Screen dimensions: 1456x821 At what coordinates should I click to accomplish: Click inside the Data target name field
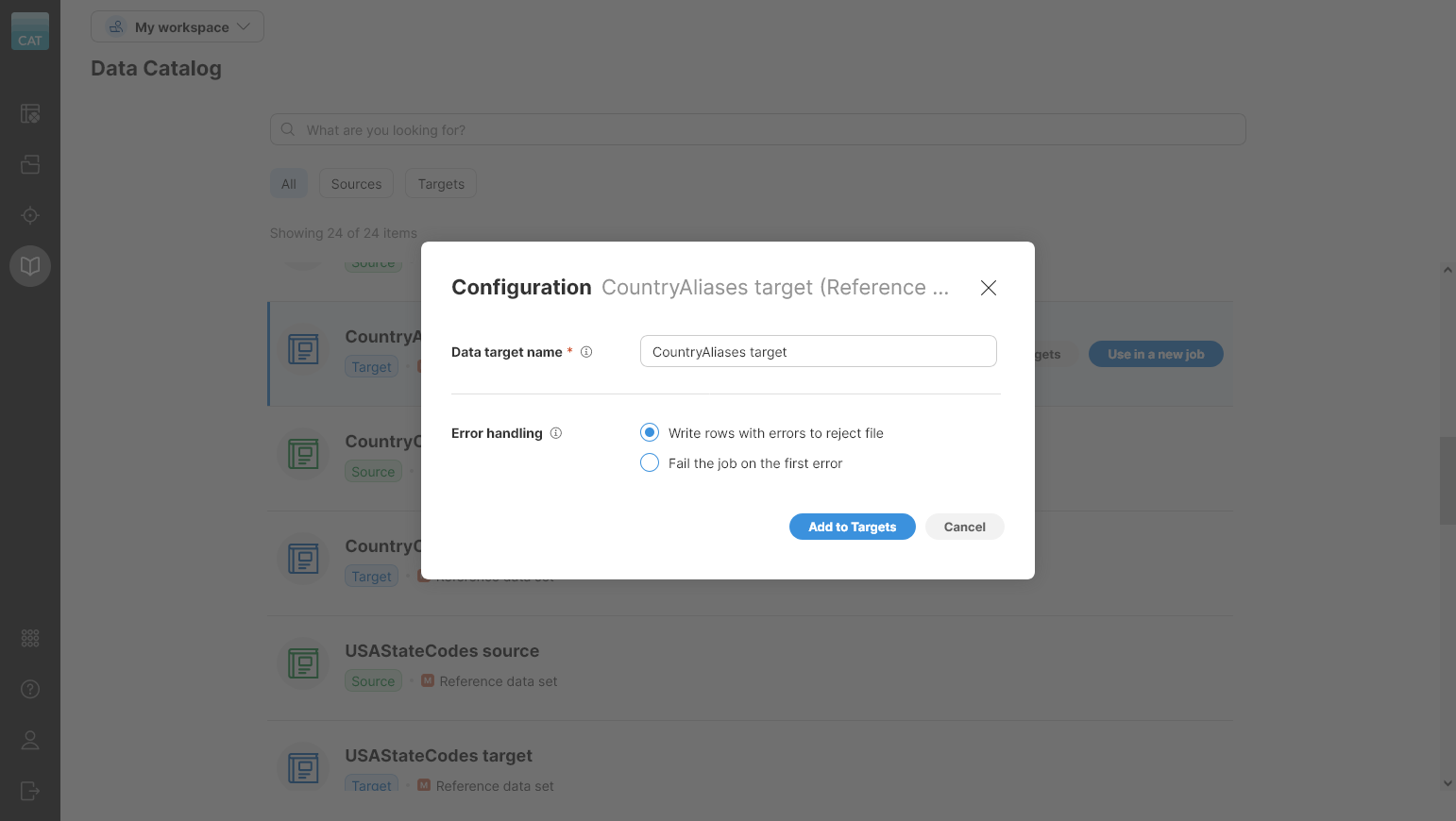[818, 351]
